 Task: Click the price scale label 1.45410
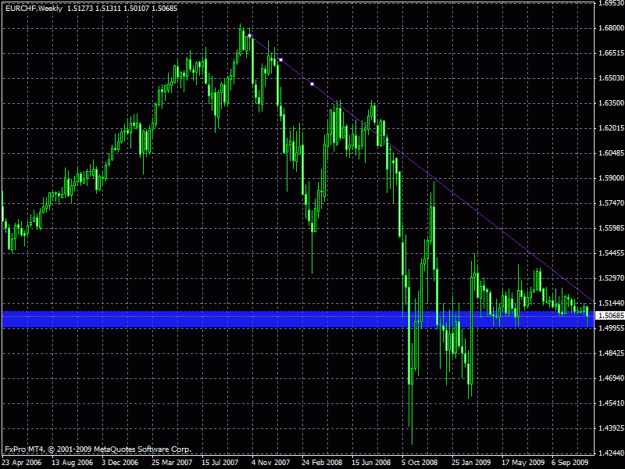pyautogui.click(x=611, y=403)
